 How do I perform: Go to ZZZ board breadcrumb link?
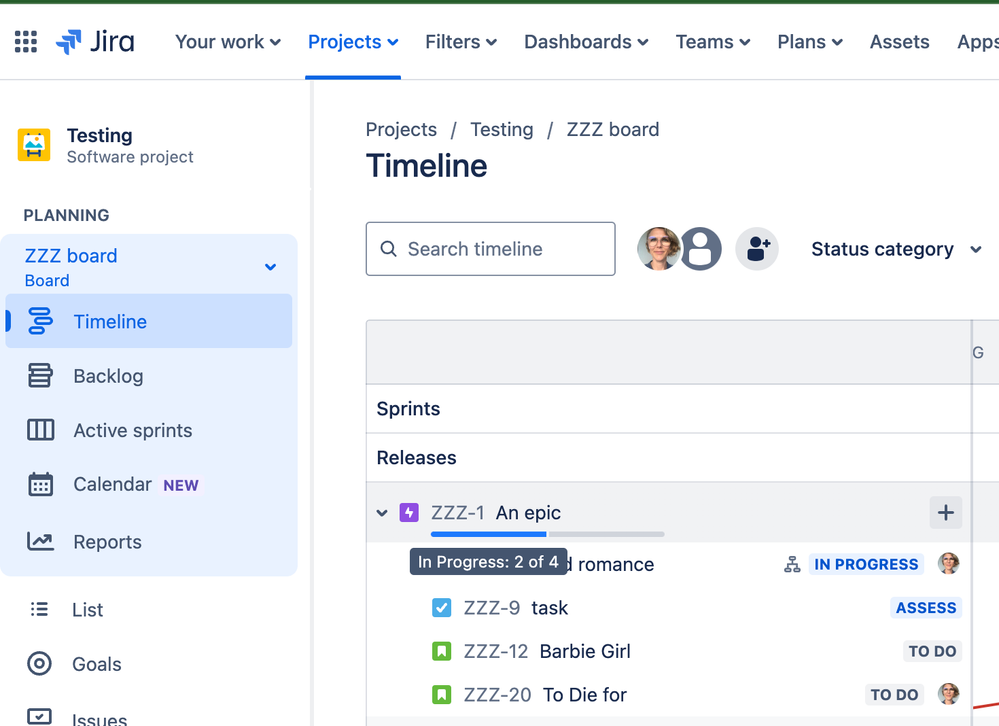(613, 129)
